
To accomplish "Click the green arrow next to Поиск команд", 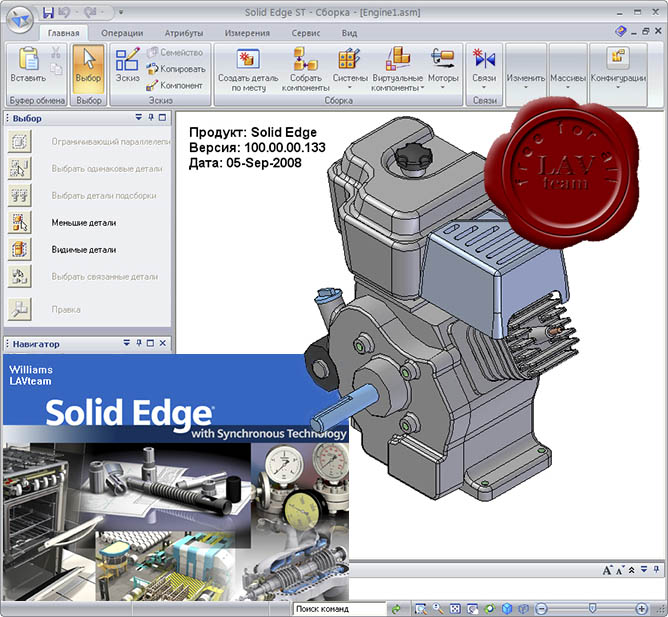I will click(x=396, y=609).
